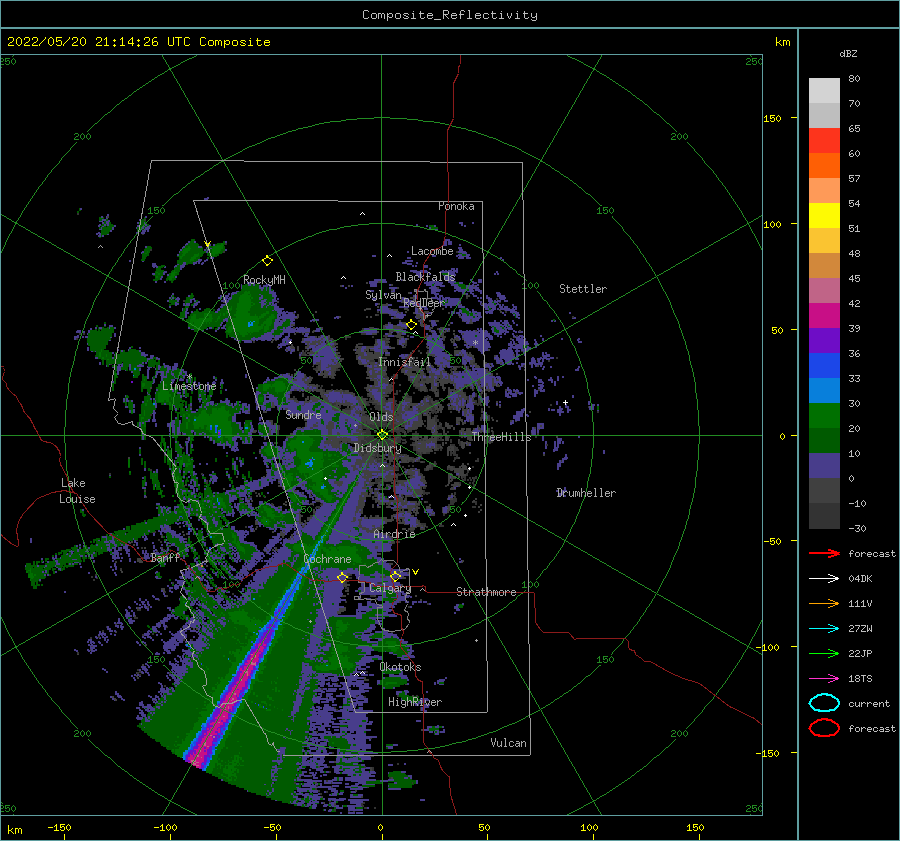Click the 80 dBZ value in legend

coord(854,79)
